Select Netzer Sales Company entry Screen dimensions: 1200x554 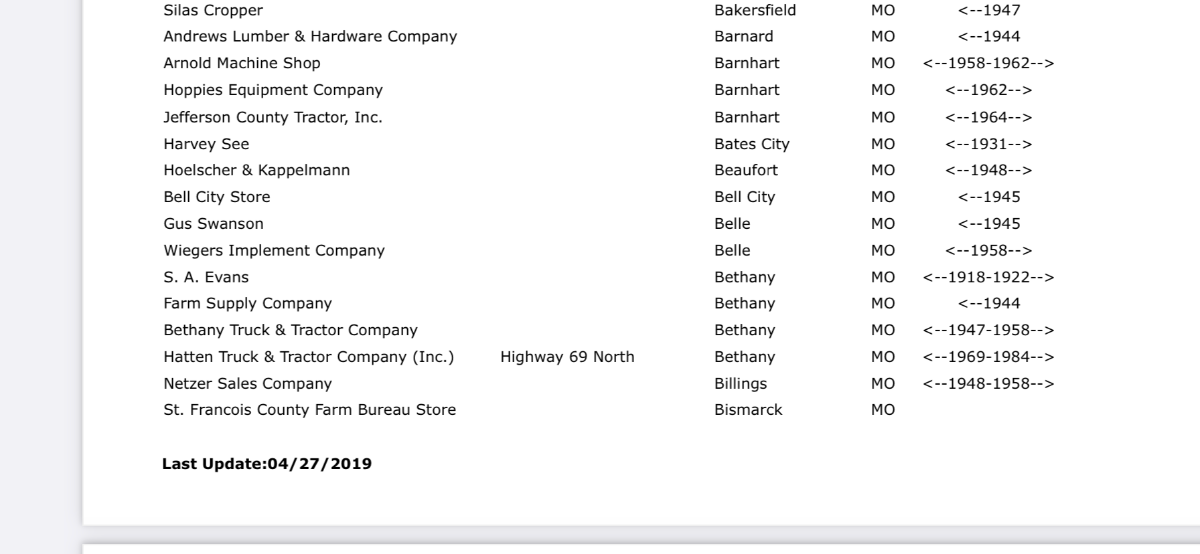point(248,383)
